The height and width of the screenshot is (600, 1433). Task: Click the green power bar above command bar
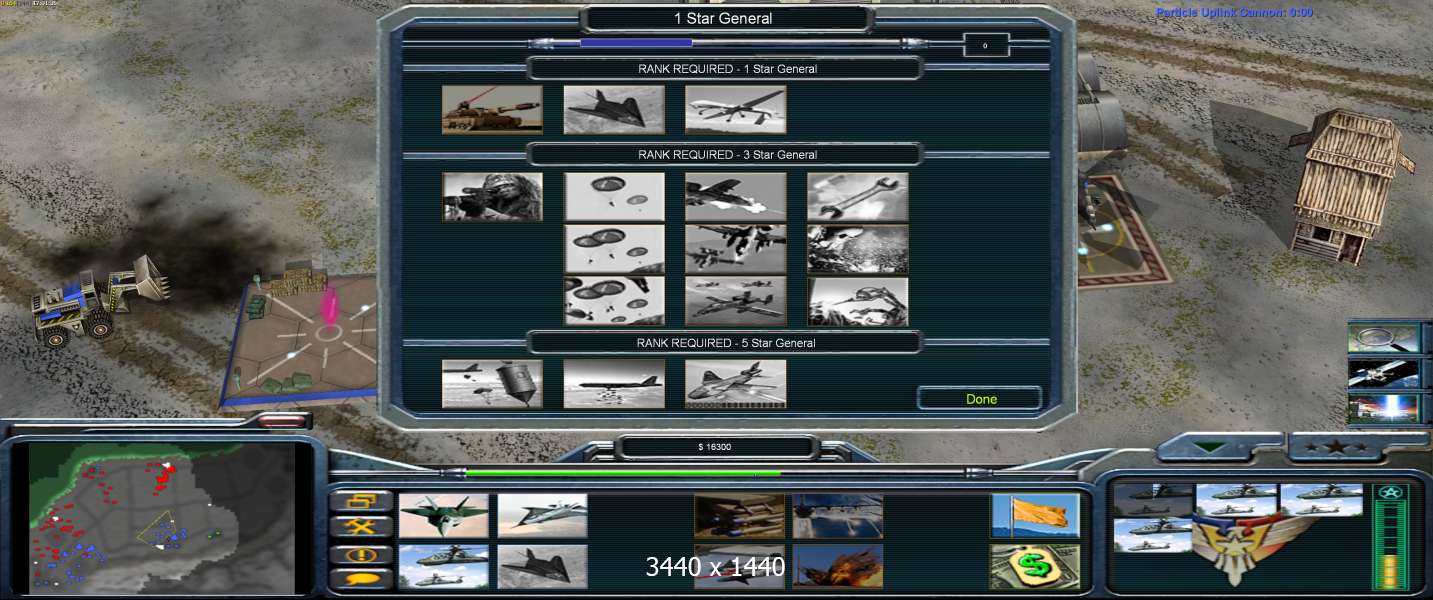pyautogui.click(x=717, y=473)
